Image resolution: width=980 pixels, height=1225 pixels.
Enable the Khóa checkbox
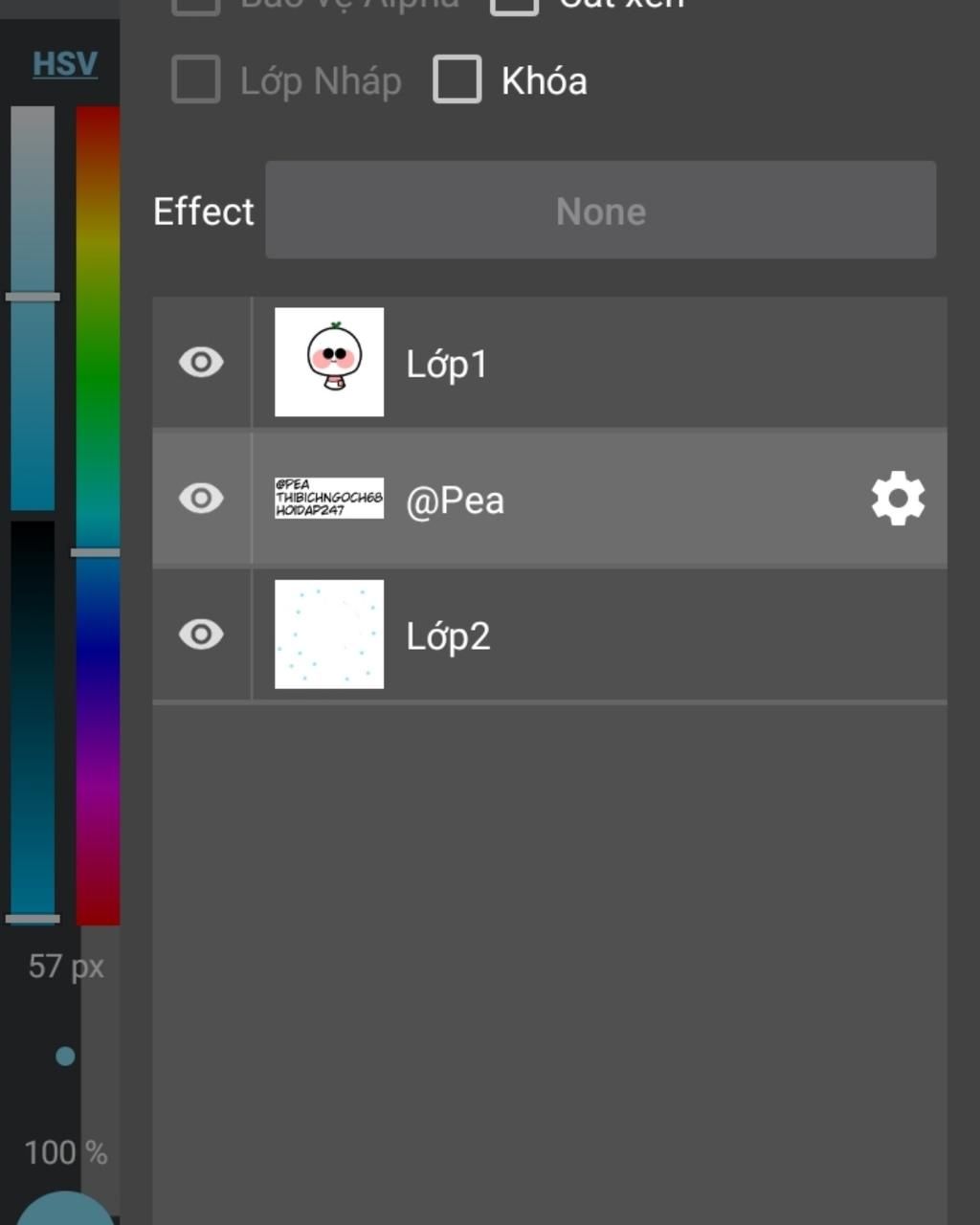(x=457, y=79)
